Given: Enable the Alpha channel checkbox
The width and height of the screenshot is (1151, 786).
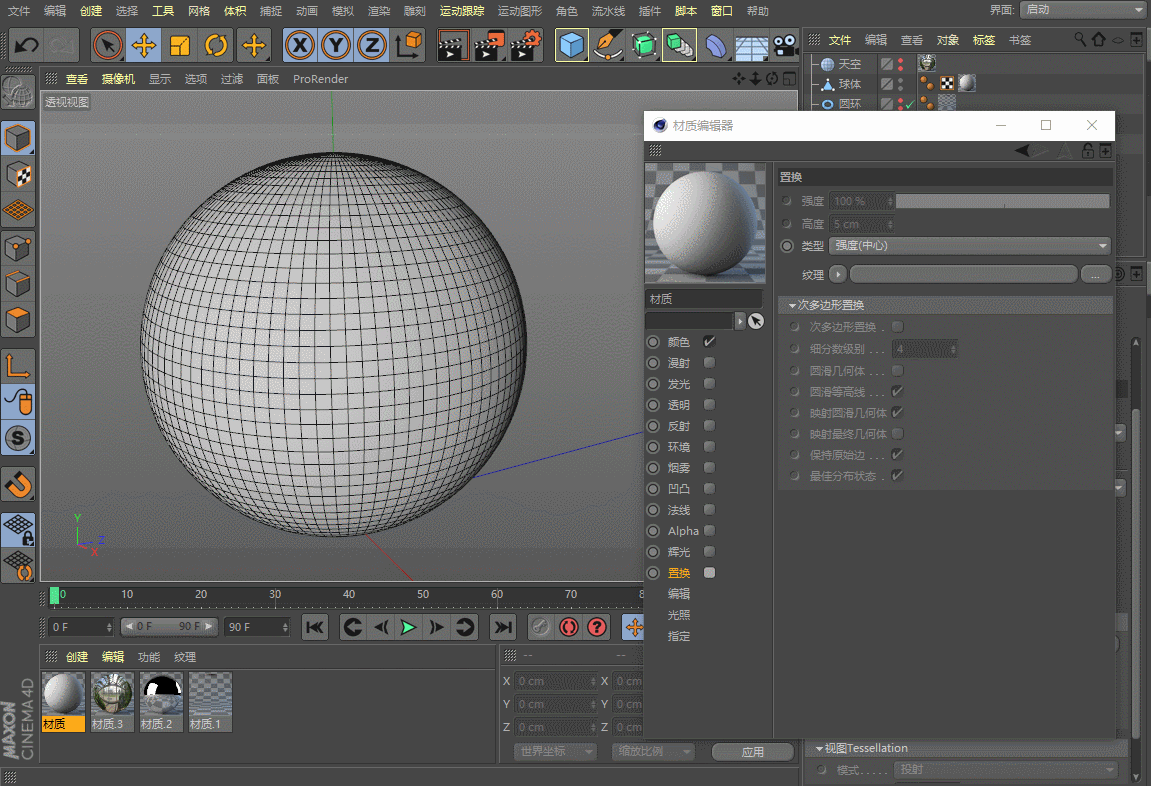Looking at the screenshot, I should [709, 531].
